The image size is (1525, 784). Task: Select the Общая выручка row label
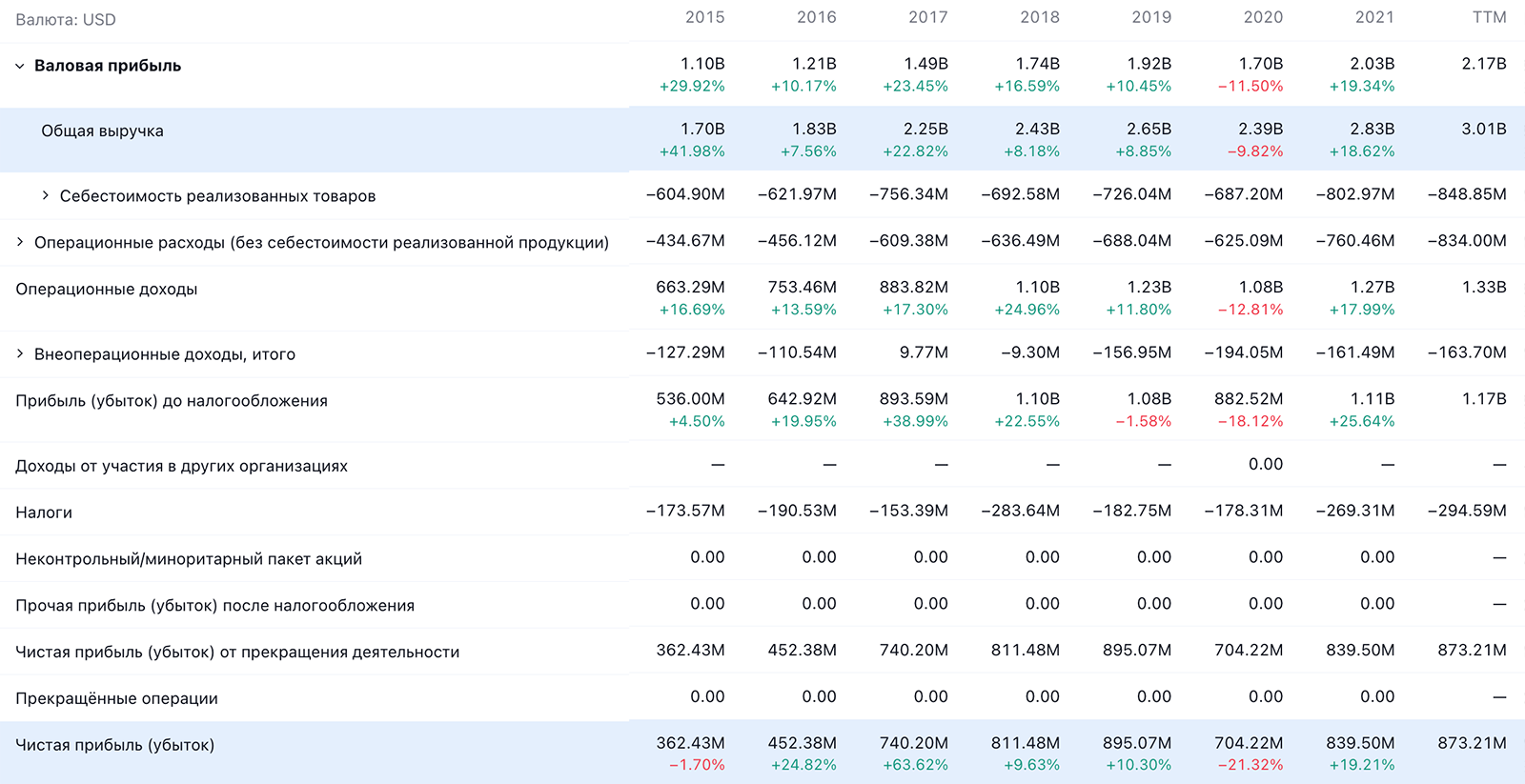click(x=102, y=131)
